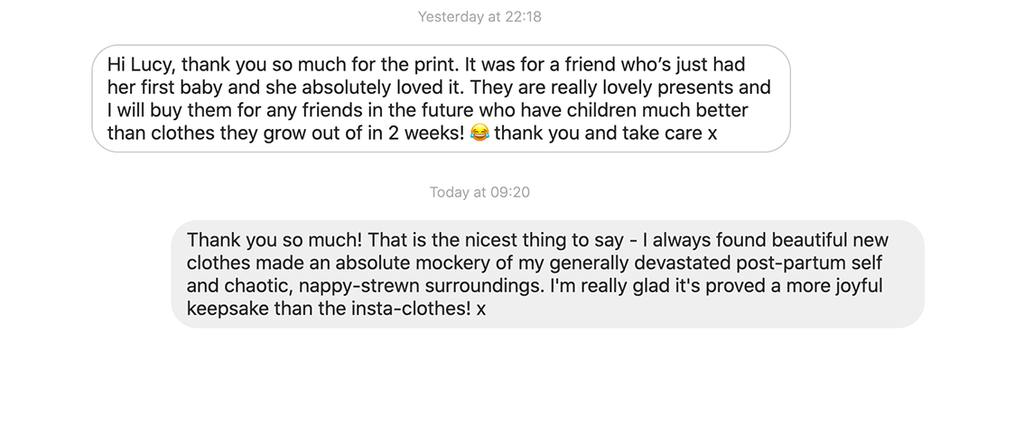This screenshot has height=443, width=1024.
Task: Click the "Yesterday at 22:18" timestamp
Action: [479, 16]
